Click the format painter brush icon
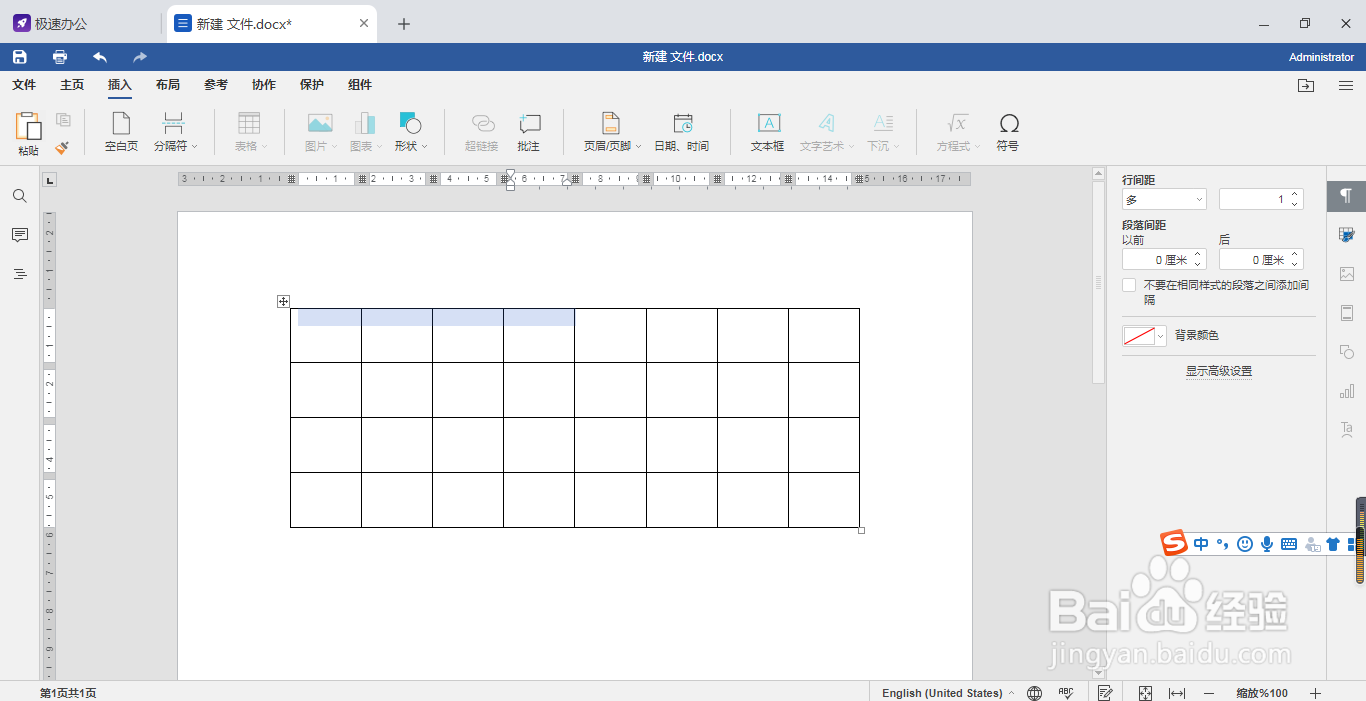 (62, 146)
